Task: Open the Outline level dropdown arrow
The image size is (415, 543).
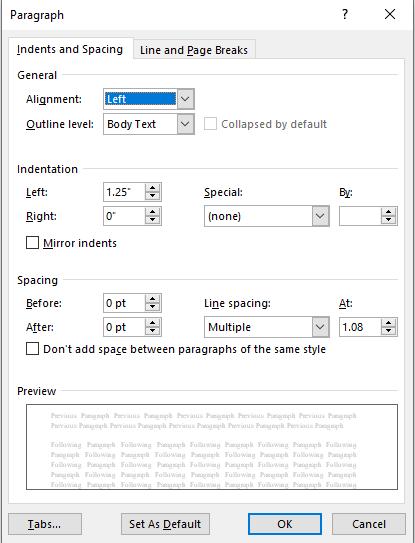Action: tap(186, 124)
